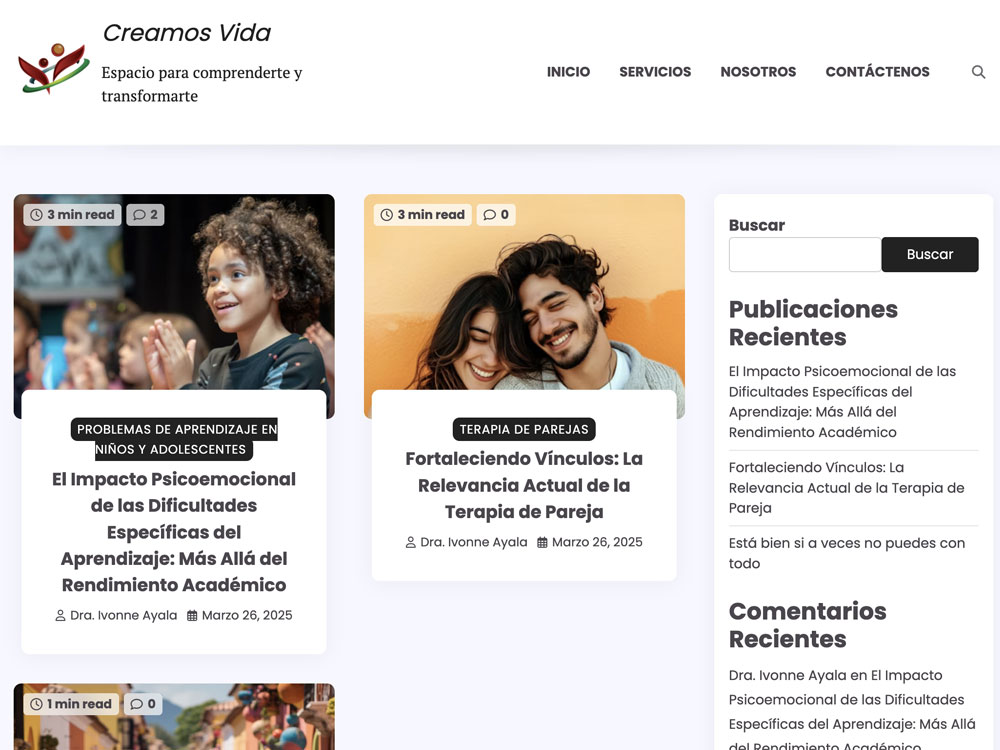Click the search magnifier icon in header
Screen dimensions: 1000x750
click(x=978, y=72)
